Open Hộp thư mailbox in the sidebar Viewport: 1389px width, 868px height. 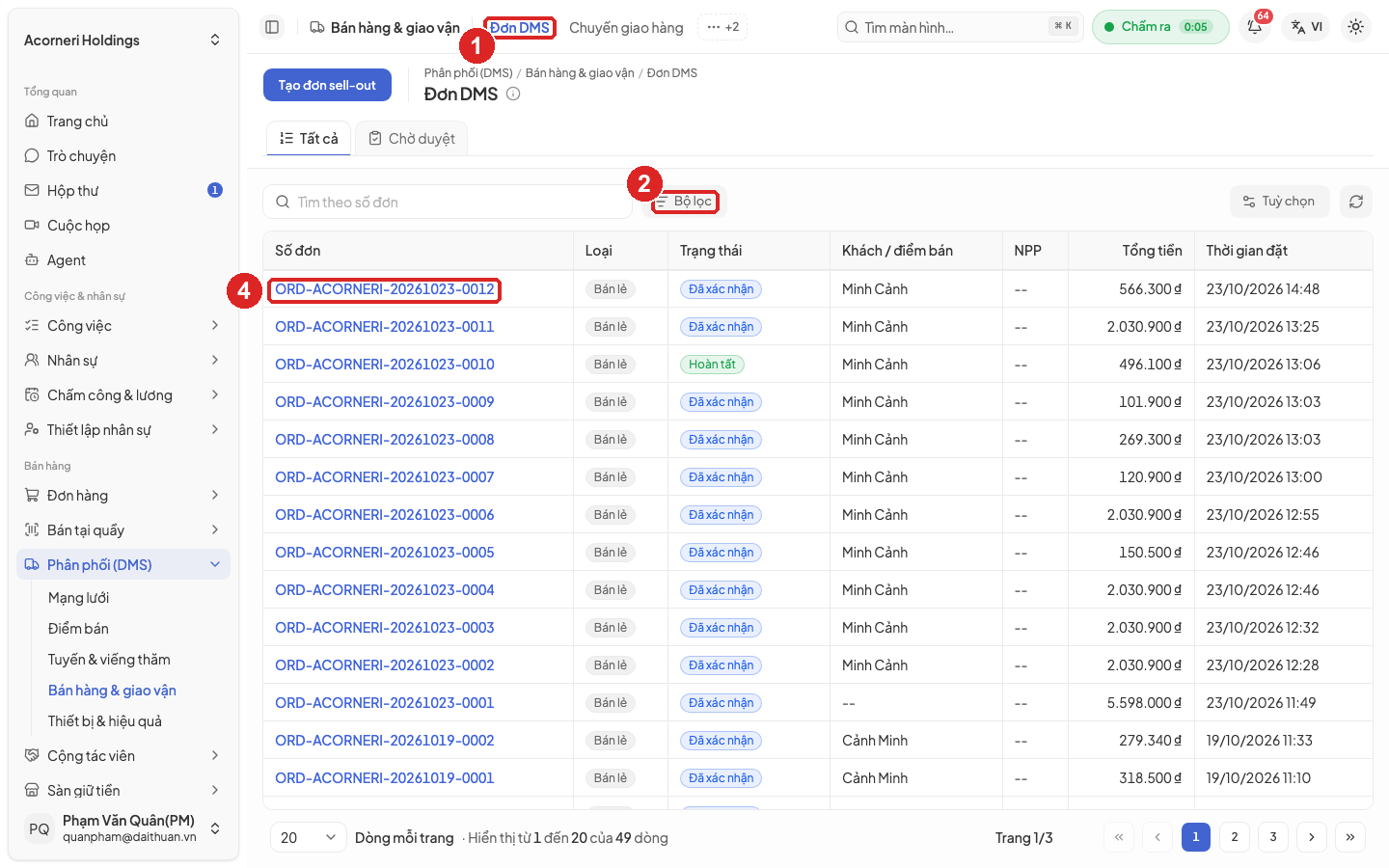coord(123,191)
